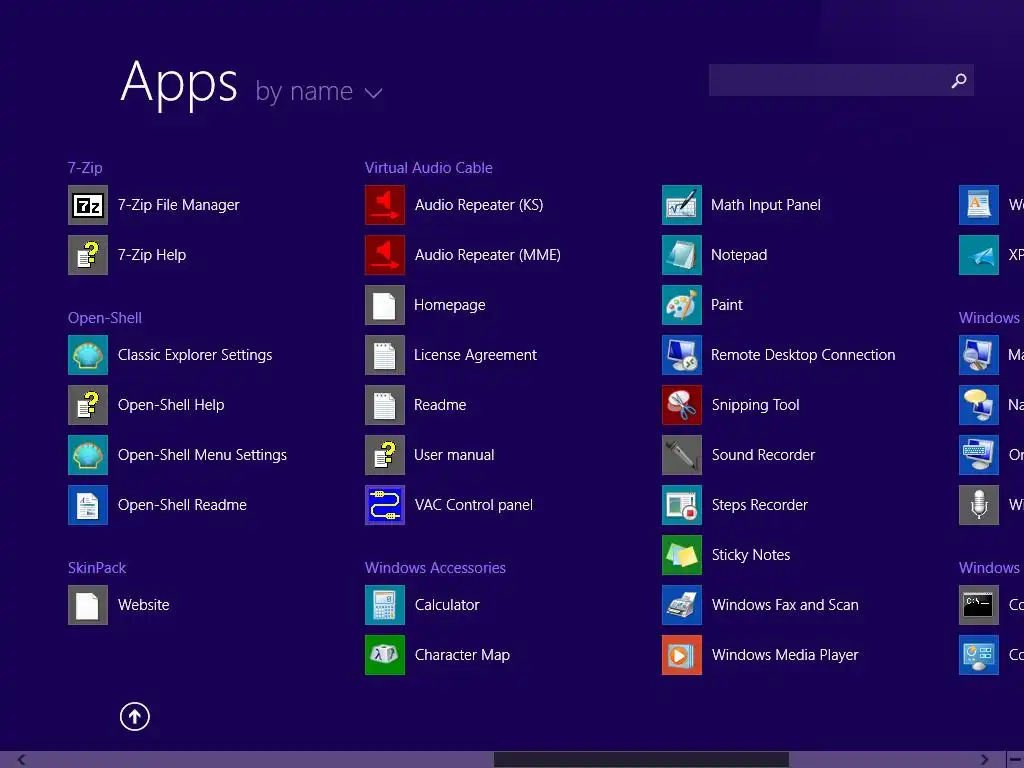
Task: Select the Open-Shell group header
Action: tap(104, 318)
